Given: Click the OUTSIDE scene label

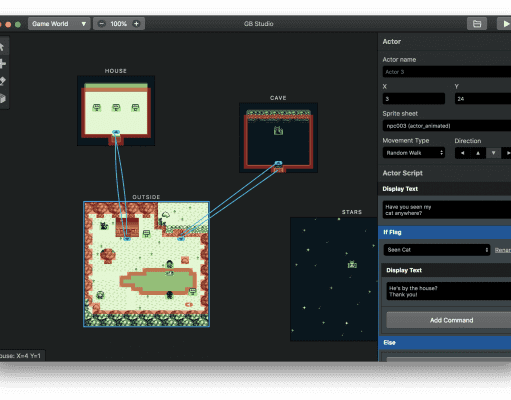Looking at the screenshot, I should tap(146, 197).
